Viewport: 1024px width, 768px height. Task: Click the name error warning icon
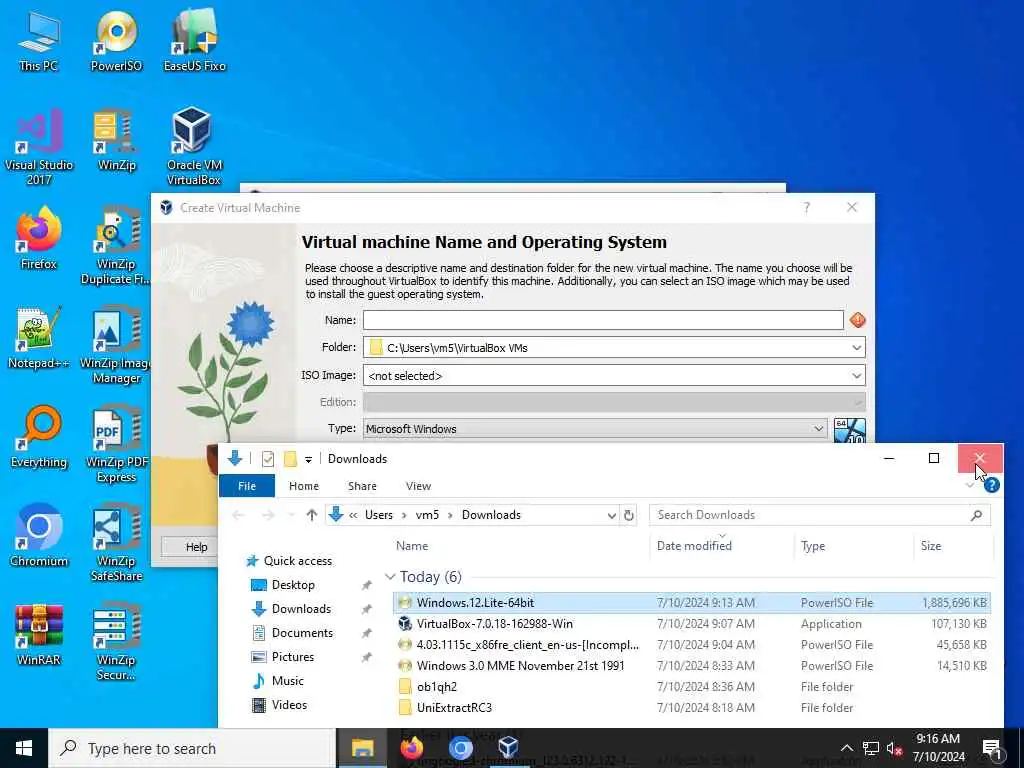pyautogui.click(x=857, y=320)
